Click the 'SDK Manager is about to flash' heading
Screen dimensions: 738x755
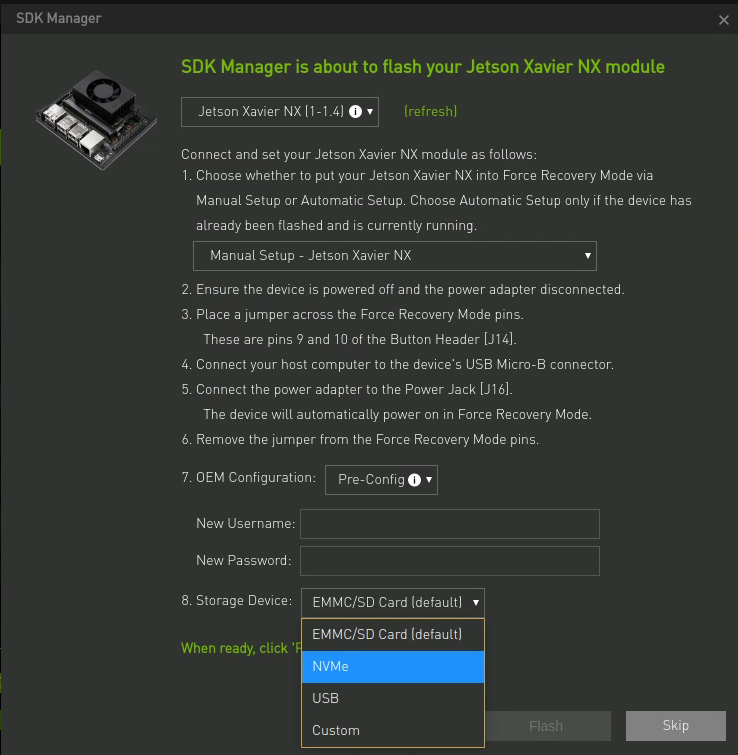coord(423,67)
